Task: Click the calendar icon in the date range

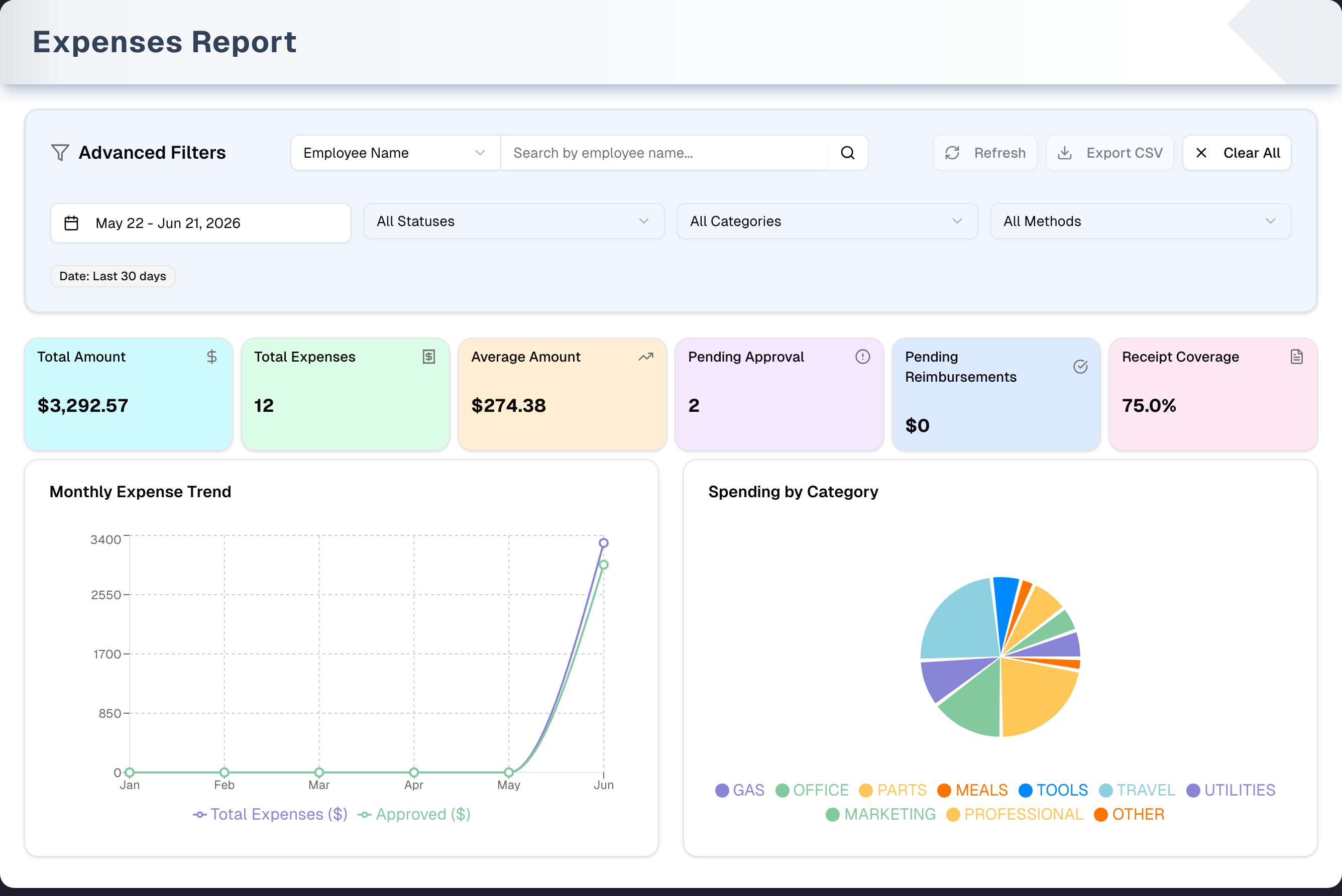Action: tap(71, 223)
